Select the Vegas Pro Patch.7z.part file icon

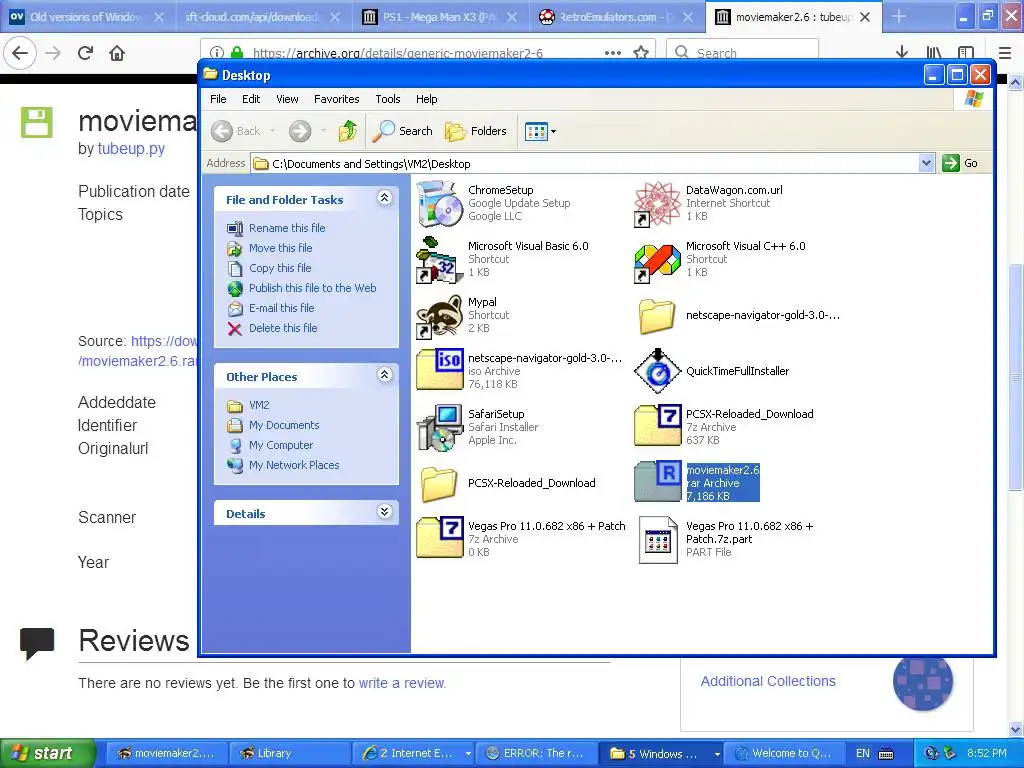(x=657, y=539)
